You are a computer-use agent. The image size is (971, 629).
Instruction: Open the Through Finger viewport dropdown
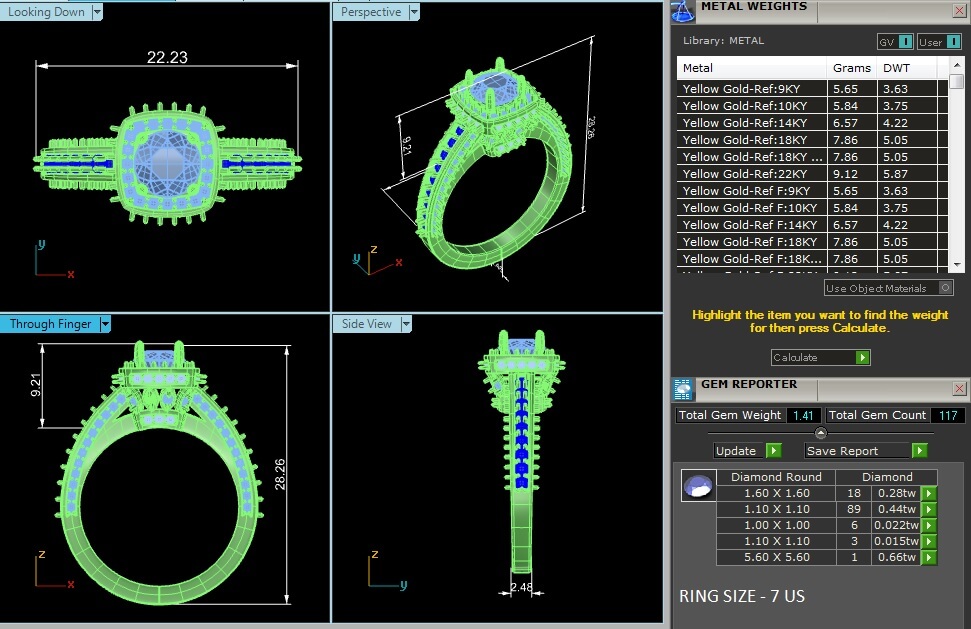(105, 324)
